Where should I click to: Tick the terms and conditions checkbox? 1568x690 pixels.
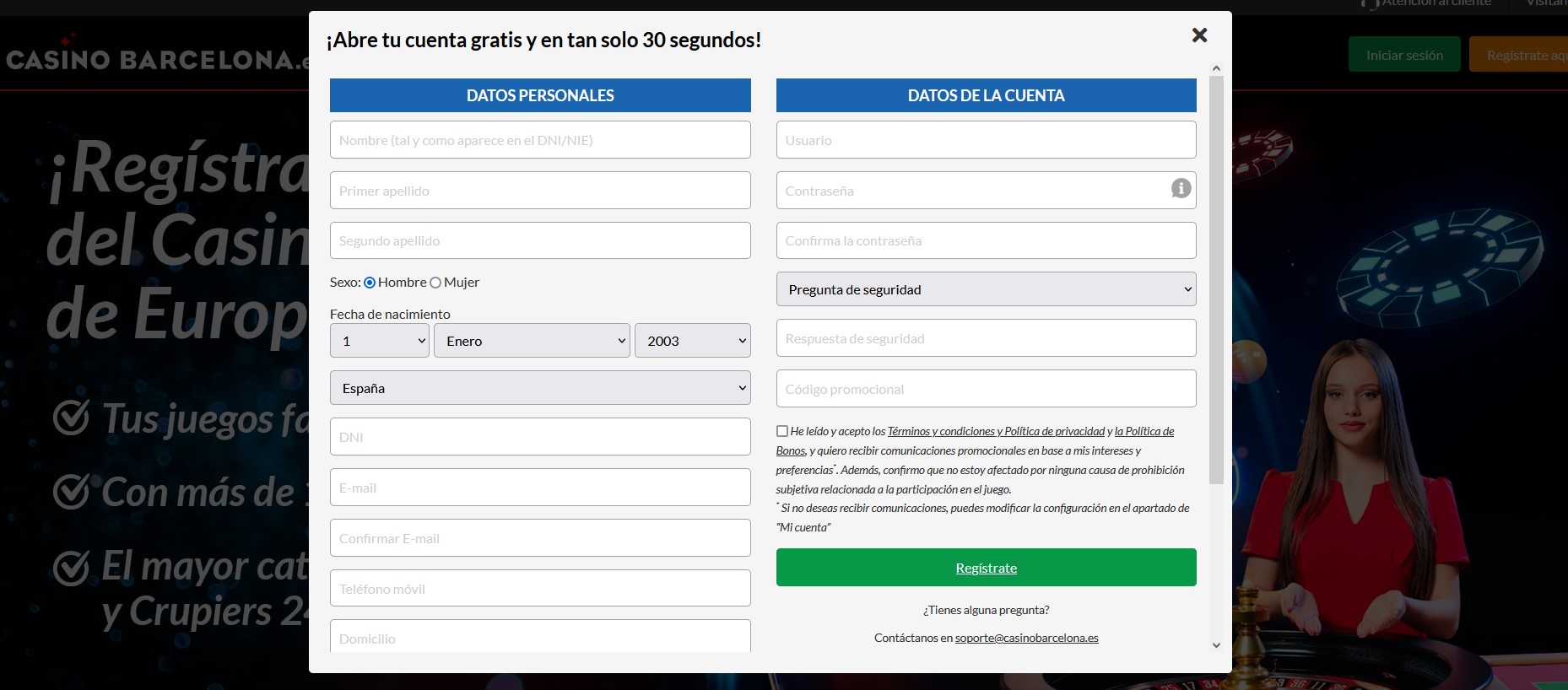click(782, 431)
